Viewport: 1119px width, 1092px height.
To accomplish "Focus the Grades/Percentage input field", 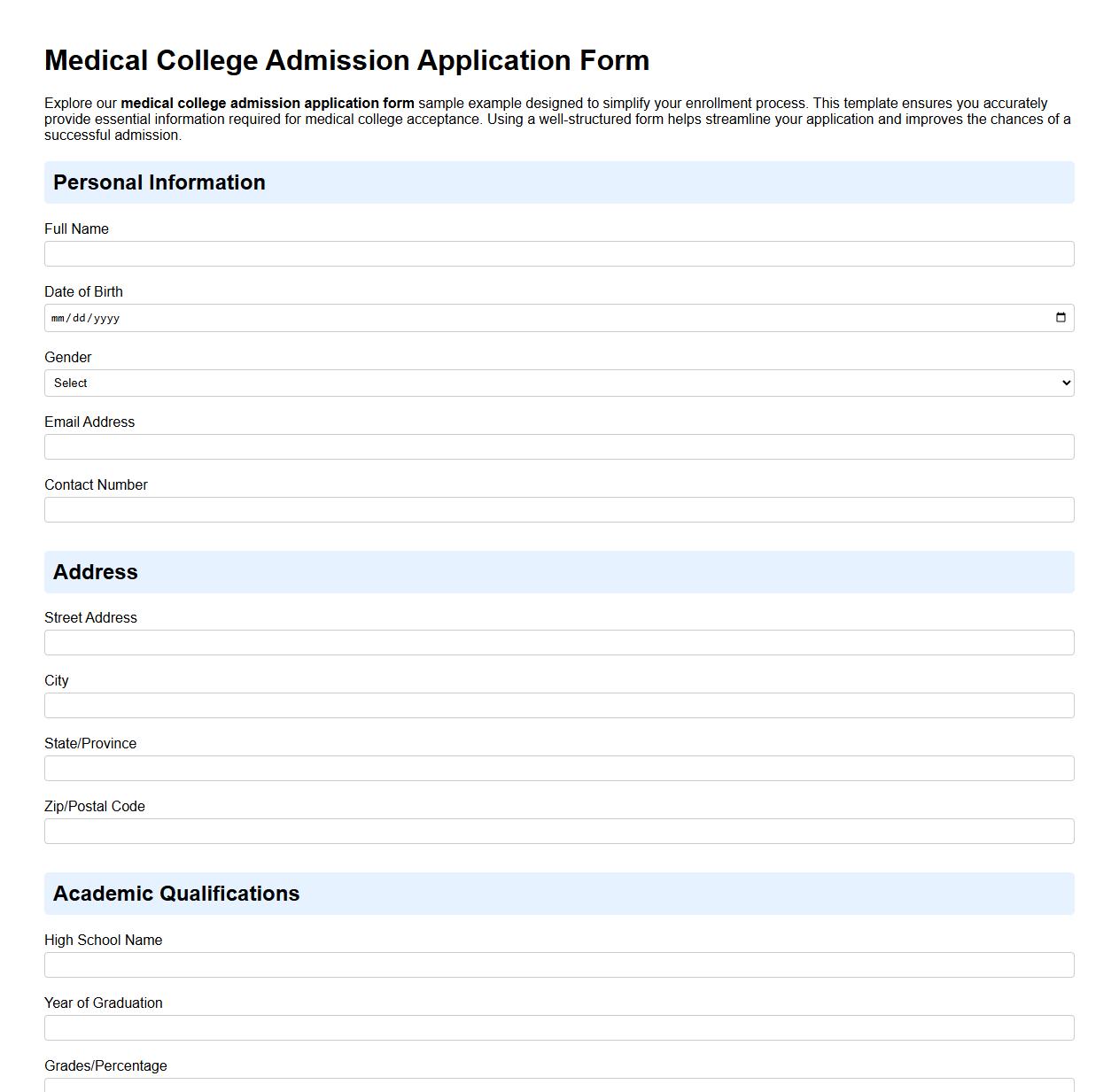I will pos(558,1088).
